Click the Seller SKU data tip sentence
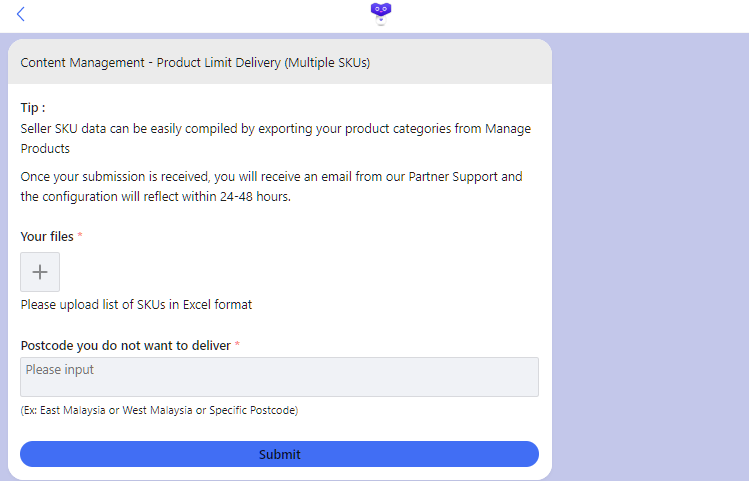This screenshot has height=481, width=749. (x=200, y=129)
